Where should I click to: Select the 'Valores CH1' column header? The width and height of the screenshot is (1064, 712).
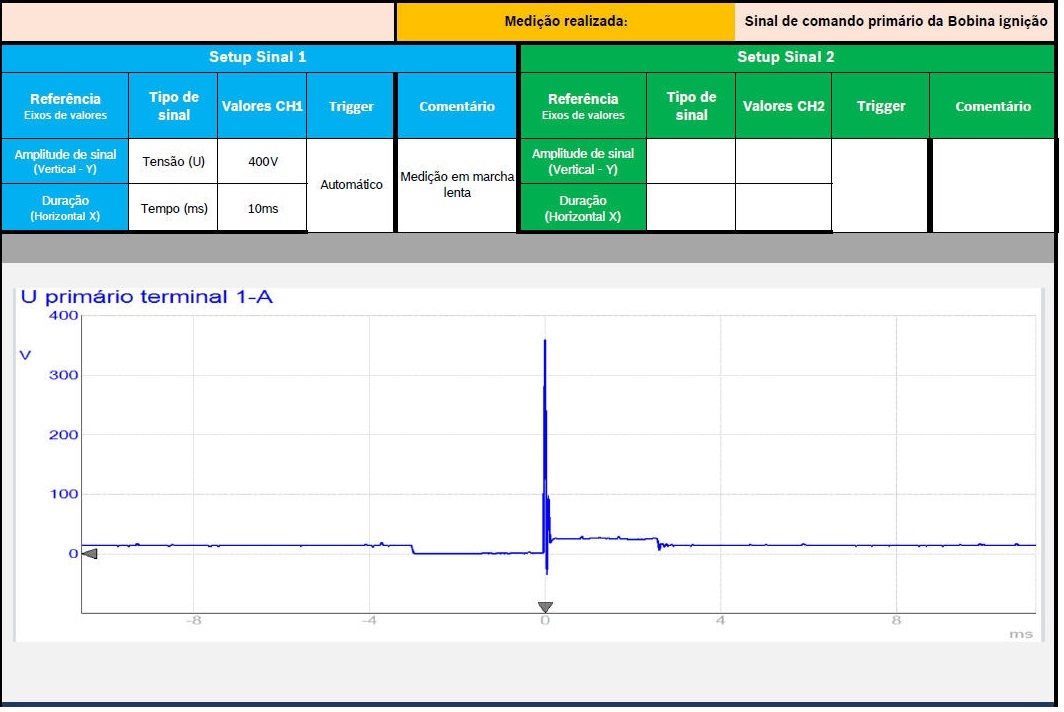tap(262, 106)
